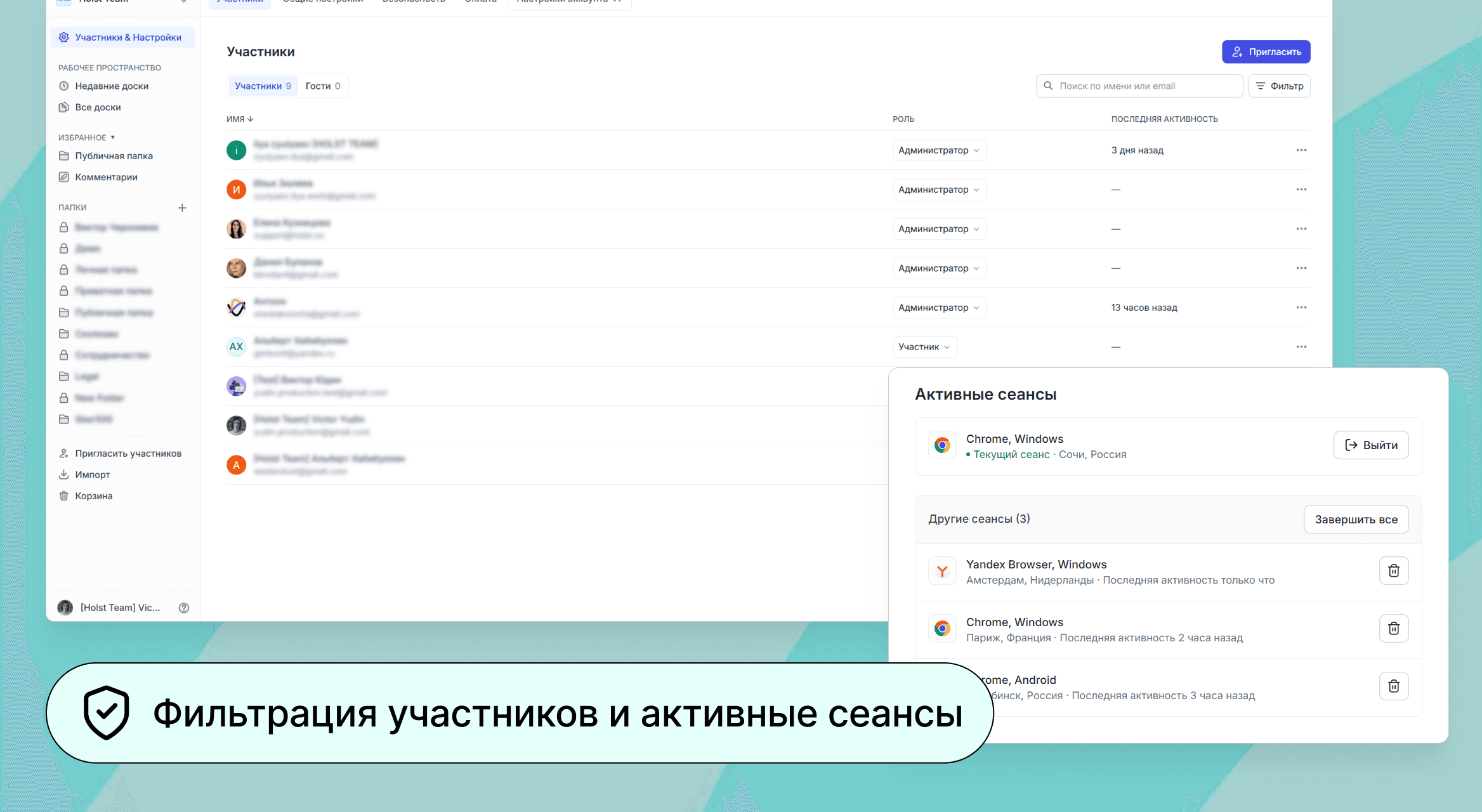The image size is (1482, 812).
Task: Switch to Участники 9 tab
Action: pos(263,86)
